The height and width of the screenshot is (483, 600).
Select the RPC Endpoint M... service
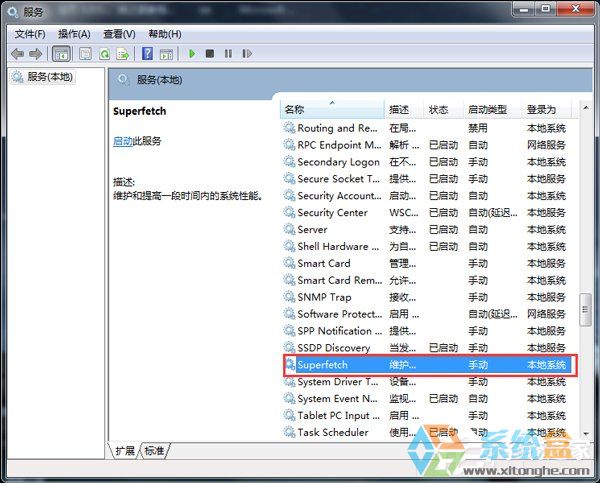[x=426, y=145]
